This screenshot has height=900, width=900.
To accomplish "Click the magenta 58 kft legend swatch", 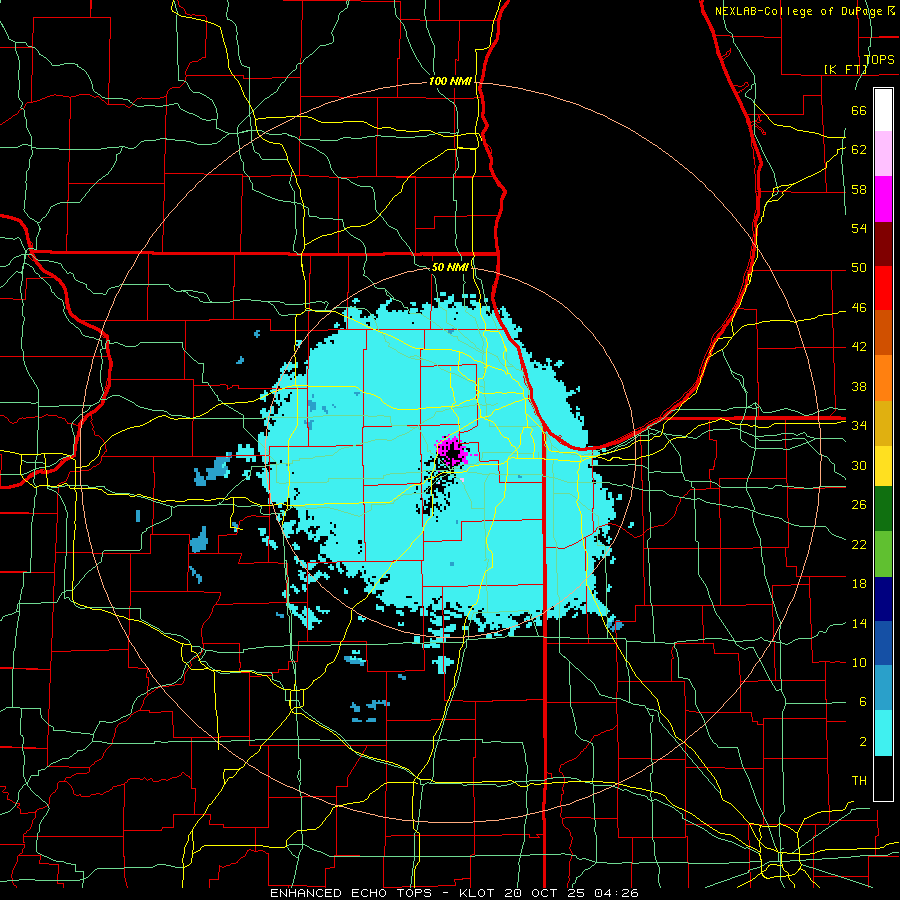I will click(883, 199).
